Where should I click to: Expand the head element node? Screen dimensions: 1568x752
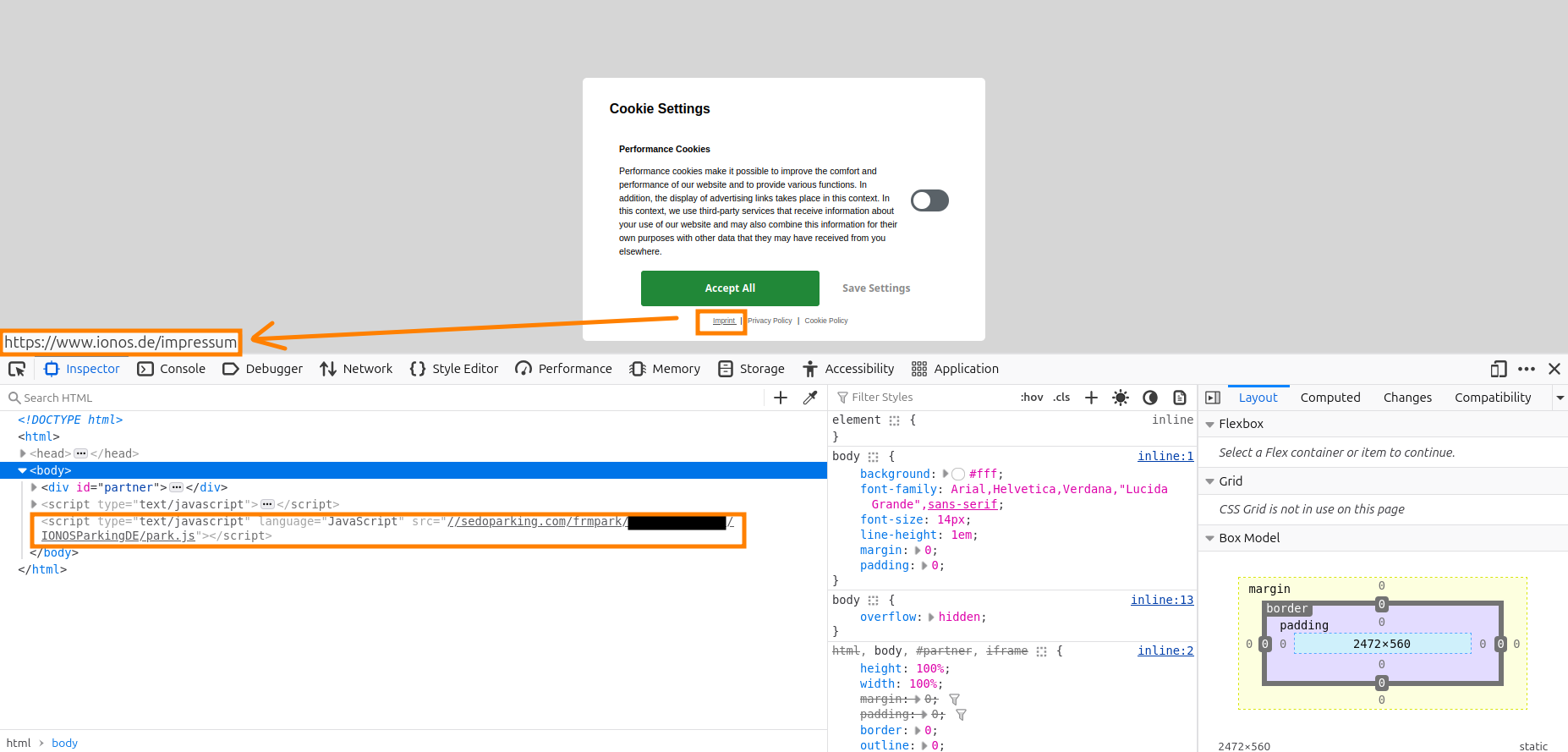click(23, 453)
